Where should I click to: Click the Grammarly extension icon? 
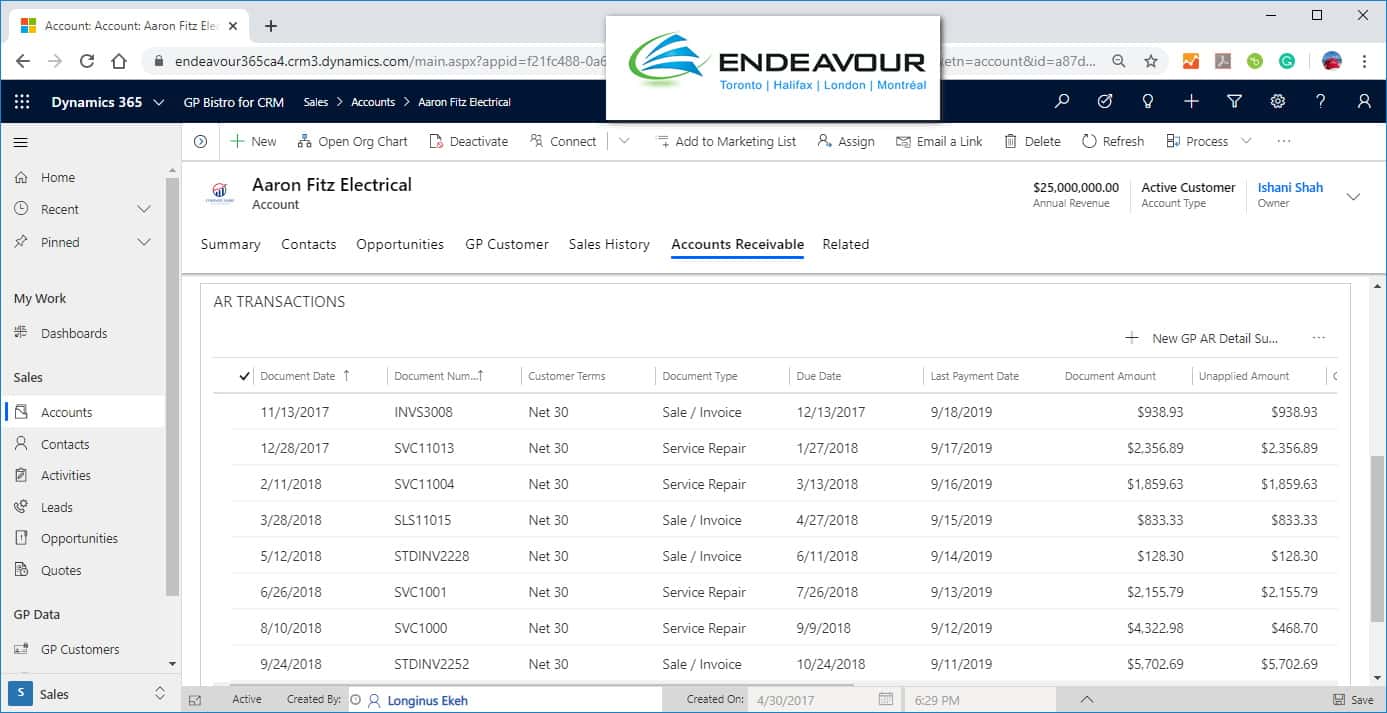pyautogui.click(x=1287, y=61)
